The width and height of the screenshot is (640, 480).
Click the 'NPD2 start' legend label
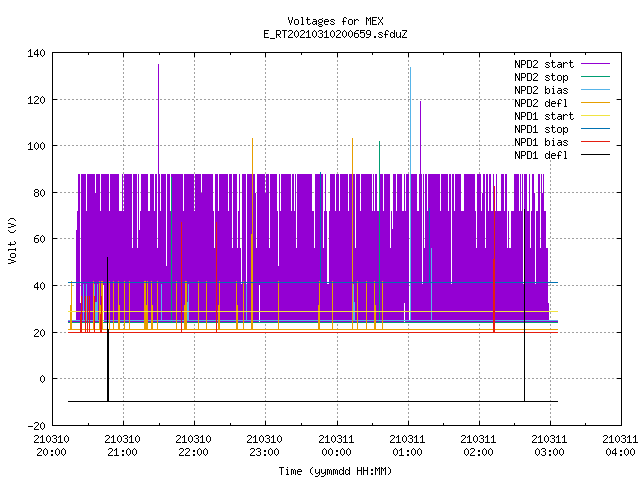pos(544,64)
